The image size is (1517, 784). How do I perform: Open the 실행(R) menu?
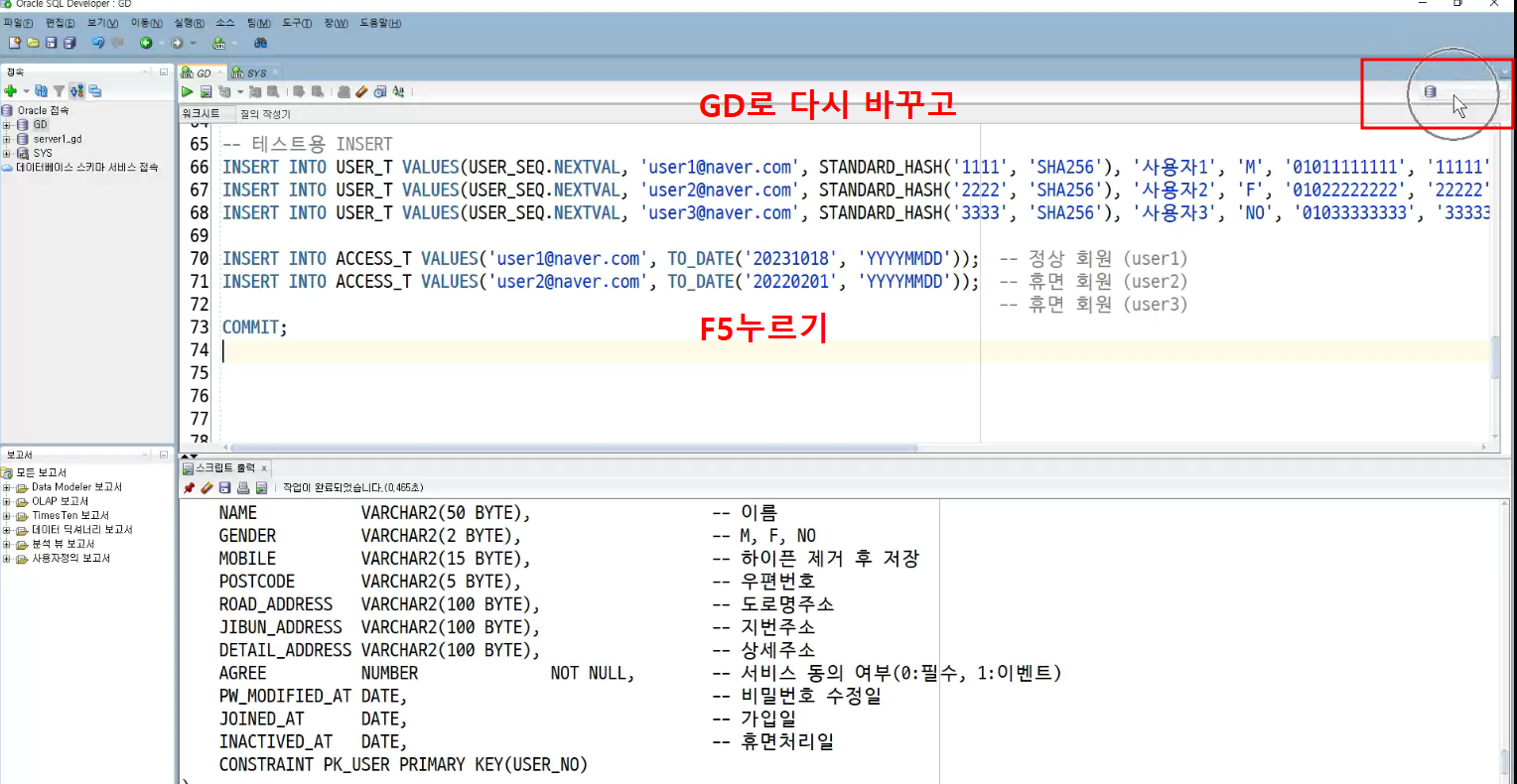(x=189, y=23)
